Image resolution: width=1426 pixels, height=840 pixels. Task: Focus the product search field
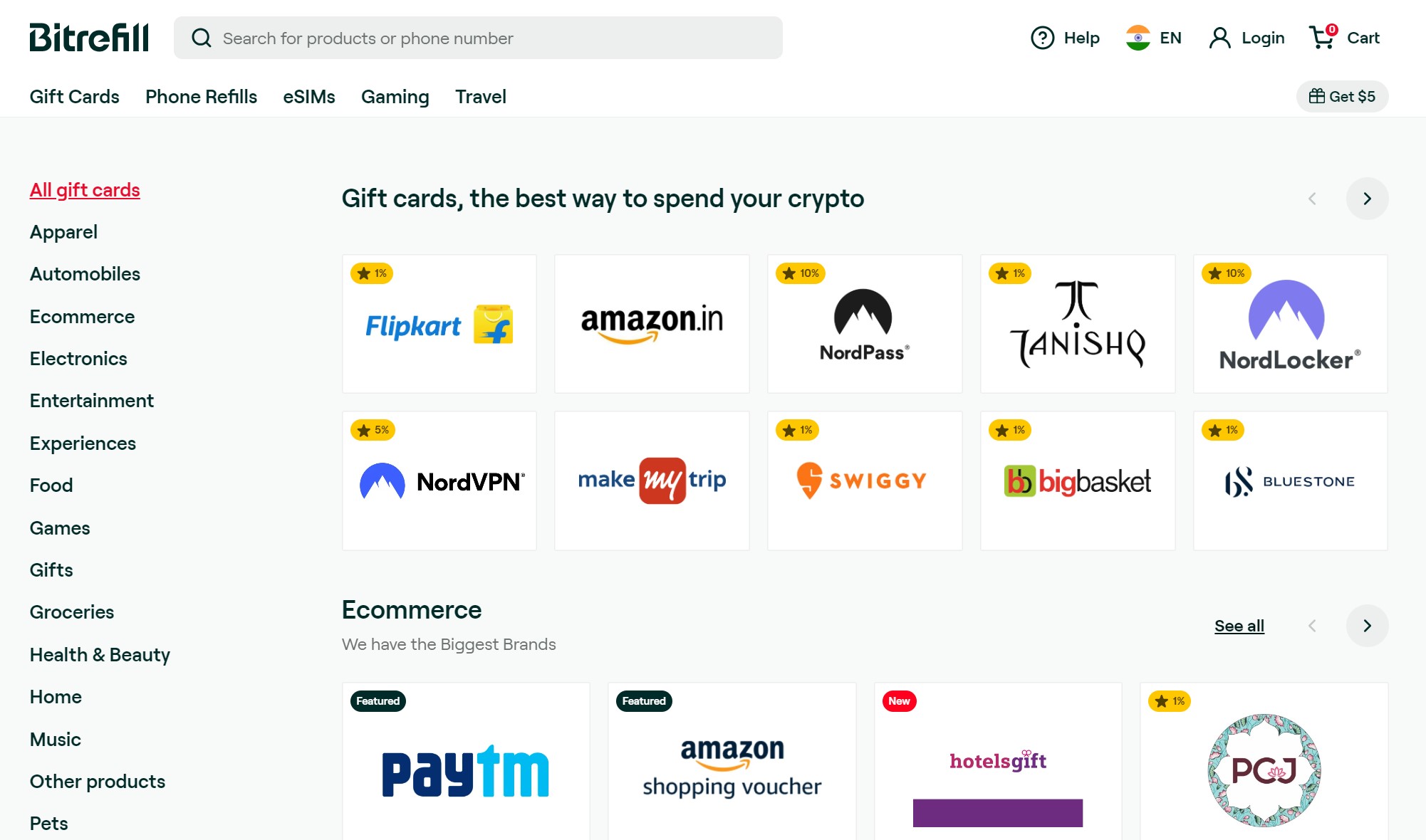478,38
